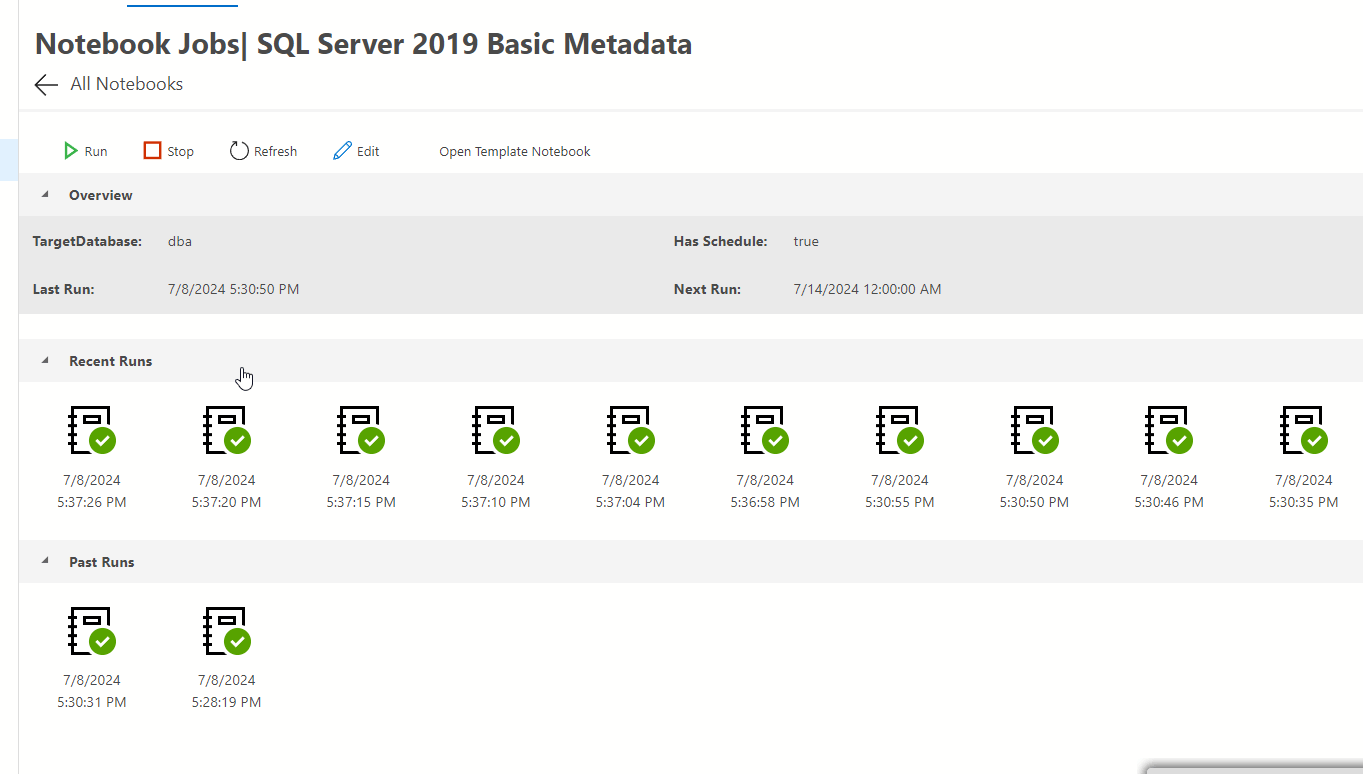Open the run at 5:37:04 PM
The image size is (1363, 774).
coord(631,431)
